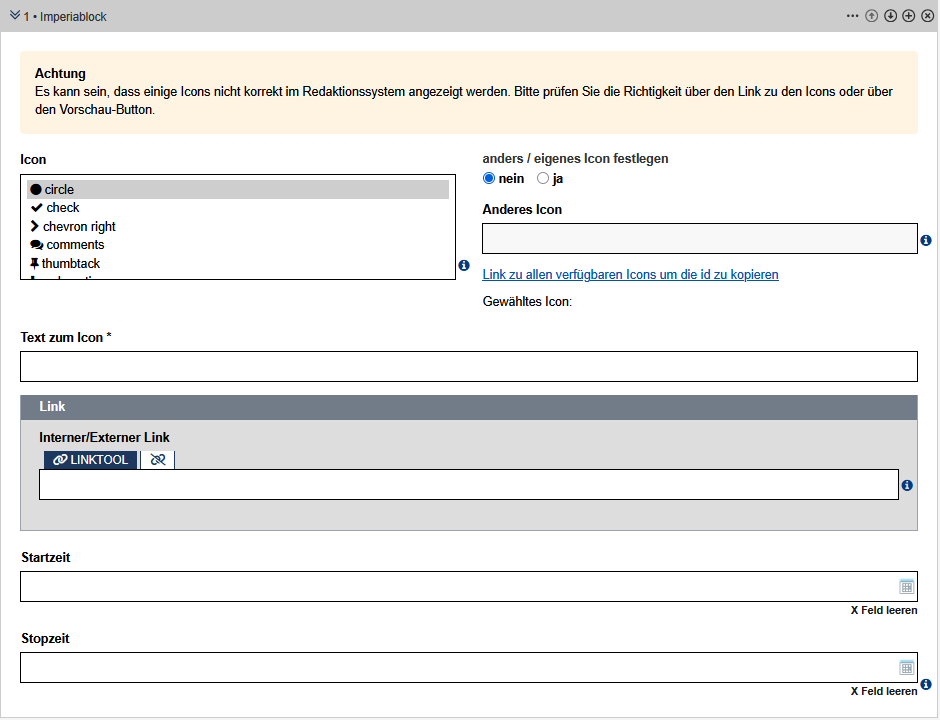Image resolution: width=940 pixels, height=720 pixels.
Task: Clear Startzeit with 'X Feld leeren'
Action: pyautogui.click(x=883, y=610)
